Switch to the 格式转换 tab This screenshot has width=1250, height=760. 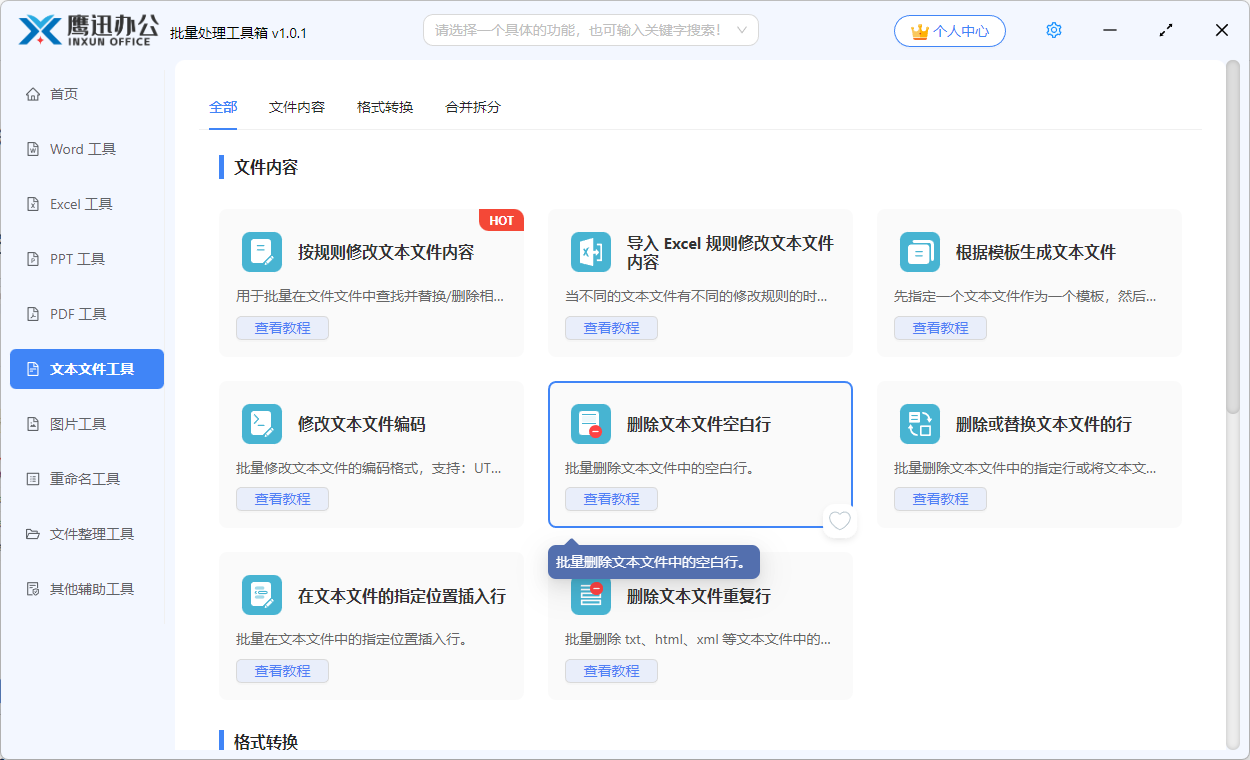385,107
